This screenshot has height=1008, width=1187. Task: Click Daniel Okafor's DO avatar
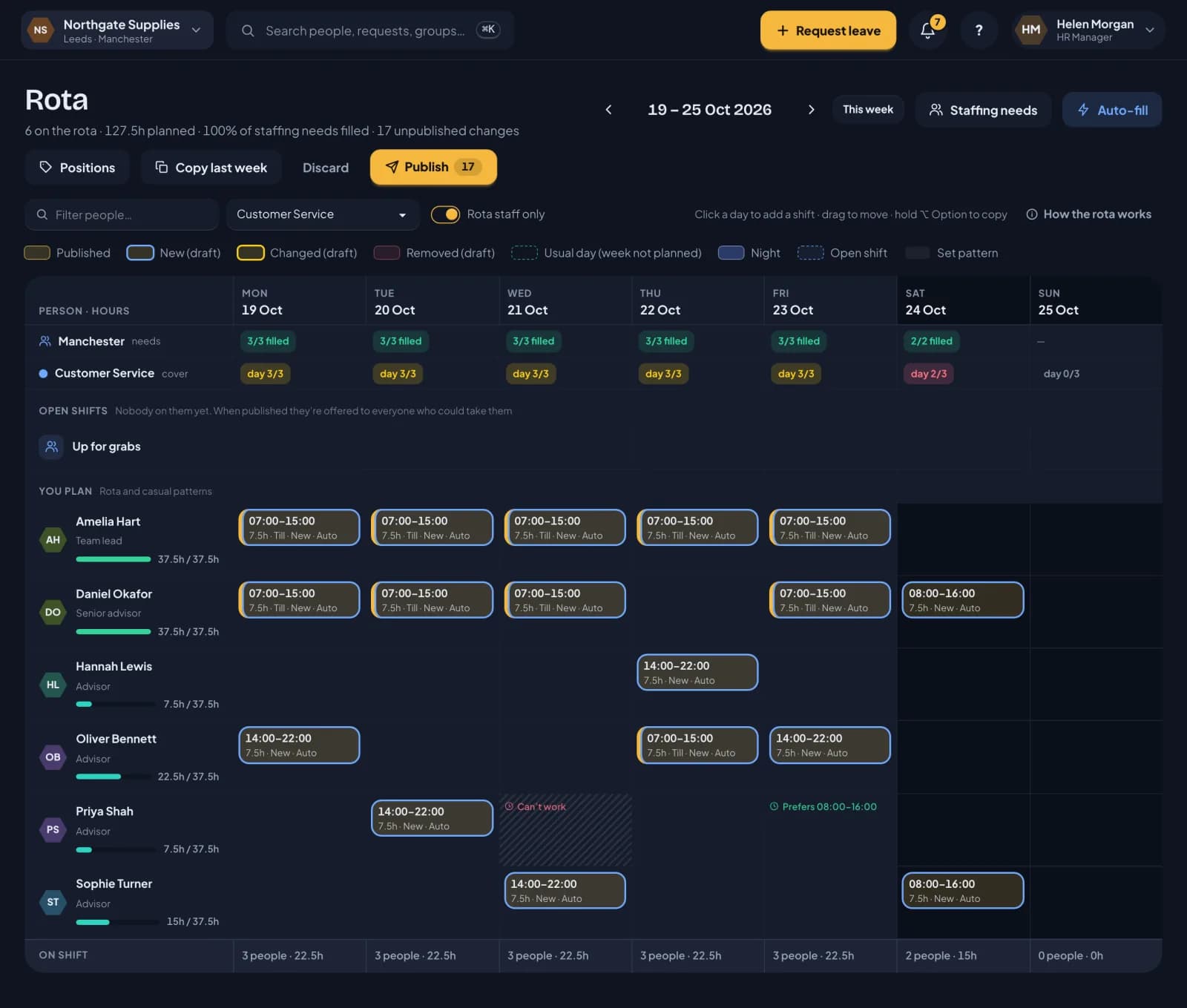53,613
